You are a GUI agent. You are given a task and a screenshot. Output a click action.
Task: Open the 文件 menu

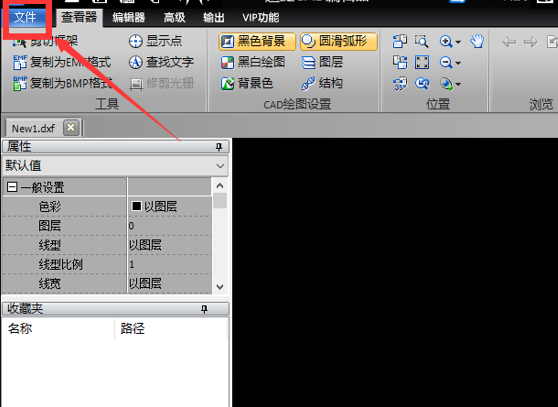tap(25, 17)
